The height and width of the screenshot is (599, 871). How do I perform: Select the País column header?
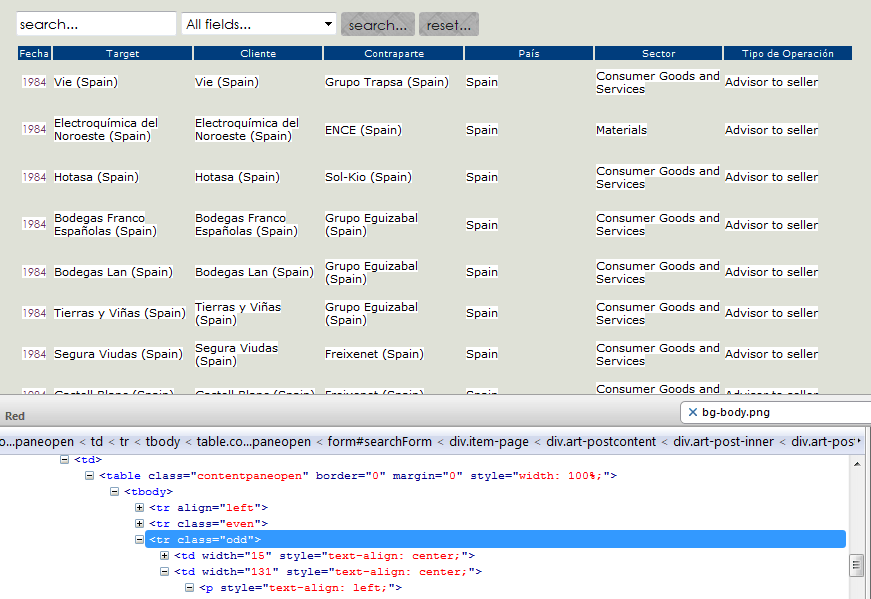tap(529, 53)
